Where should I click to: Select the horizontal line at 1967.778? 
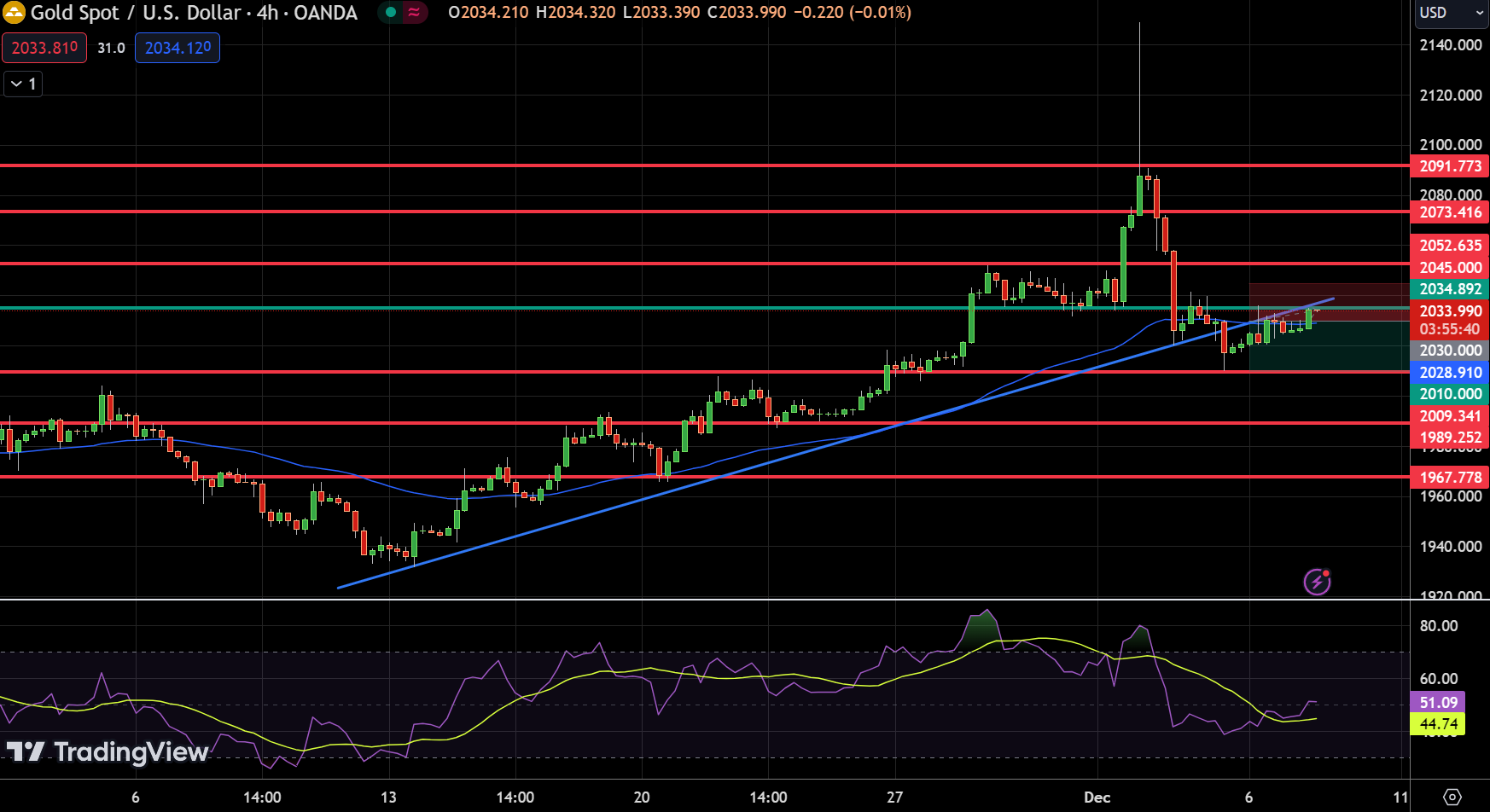point(704,477)
